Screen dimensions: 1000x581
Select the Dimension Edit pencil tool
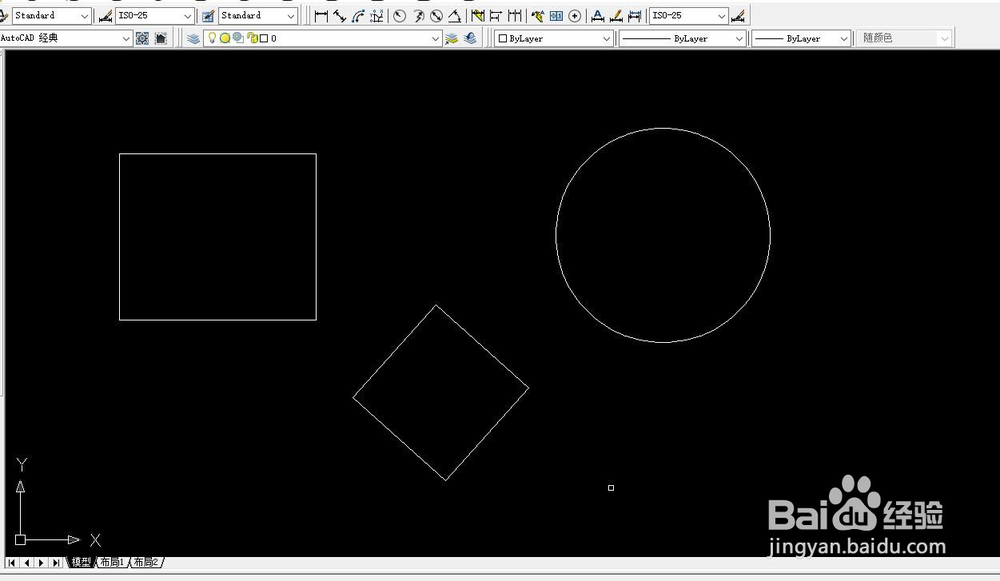tap(616, 16)
